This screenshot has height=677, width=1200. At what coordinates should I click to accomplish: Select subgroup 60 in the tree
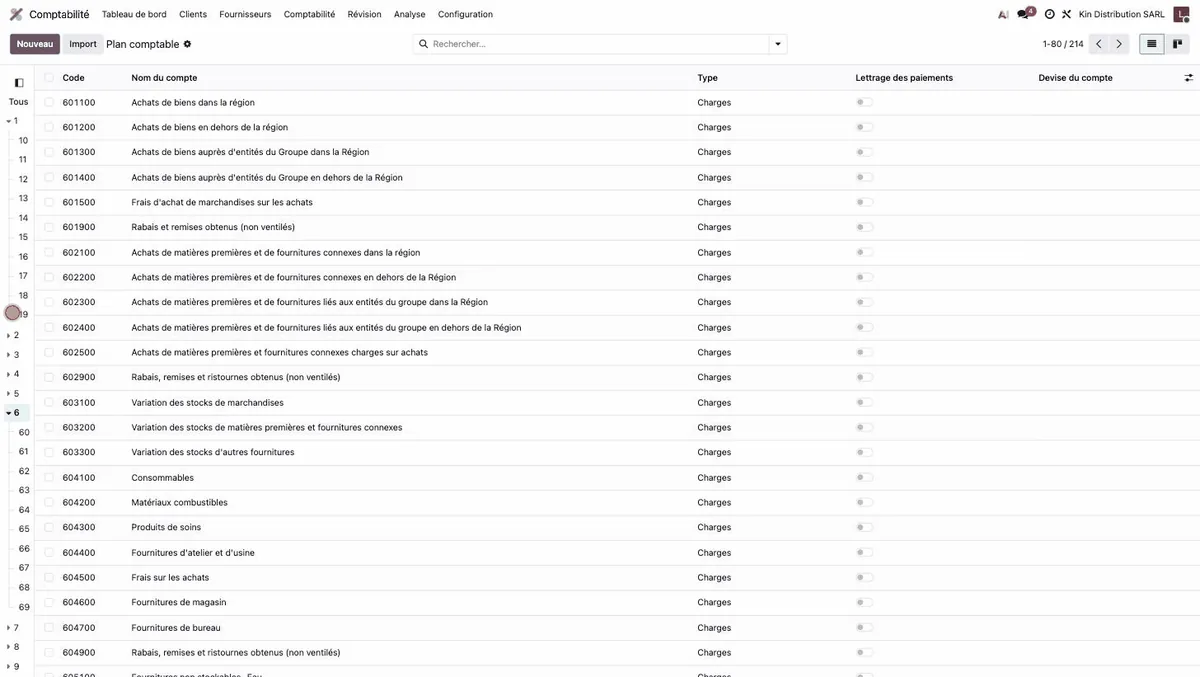click(x=24, y=433)
